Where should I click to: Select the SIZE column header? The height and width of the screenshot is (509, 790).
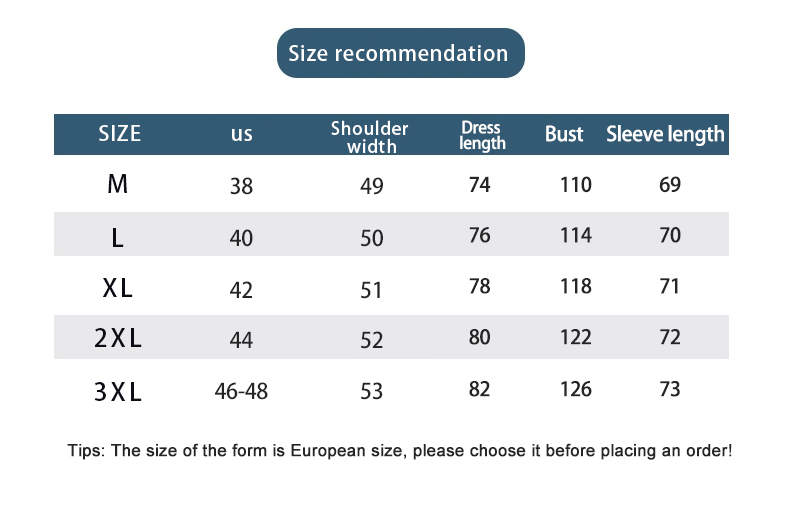tap(120, 134)
